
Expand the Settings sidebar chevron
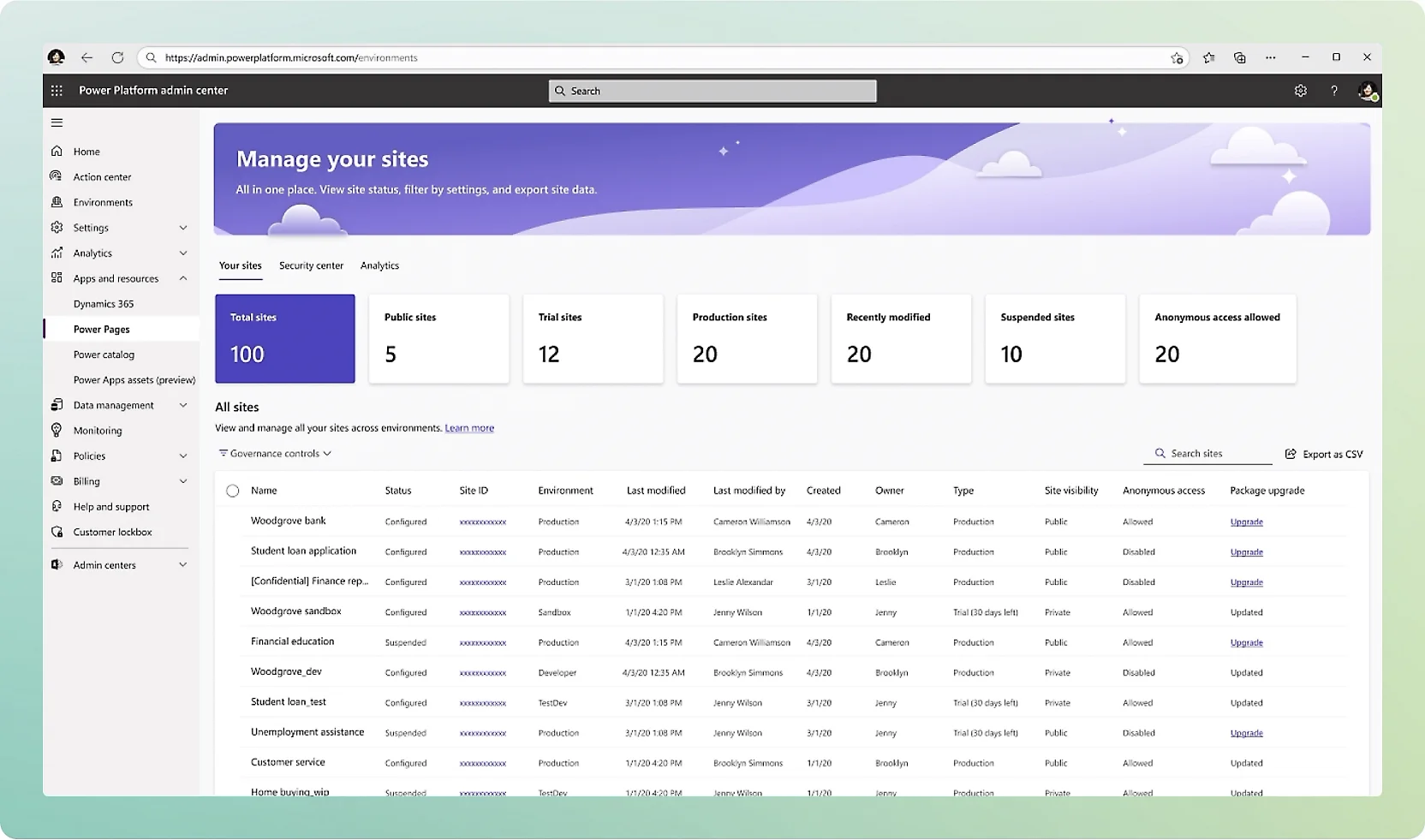point(182,227)
